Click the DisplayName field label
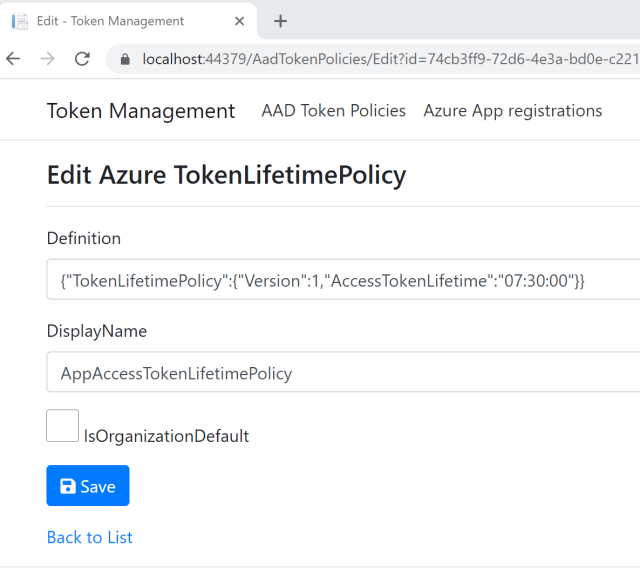The height and width of the screenshot is (568, 640). (x=97, y=331)
